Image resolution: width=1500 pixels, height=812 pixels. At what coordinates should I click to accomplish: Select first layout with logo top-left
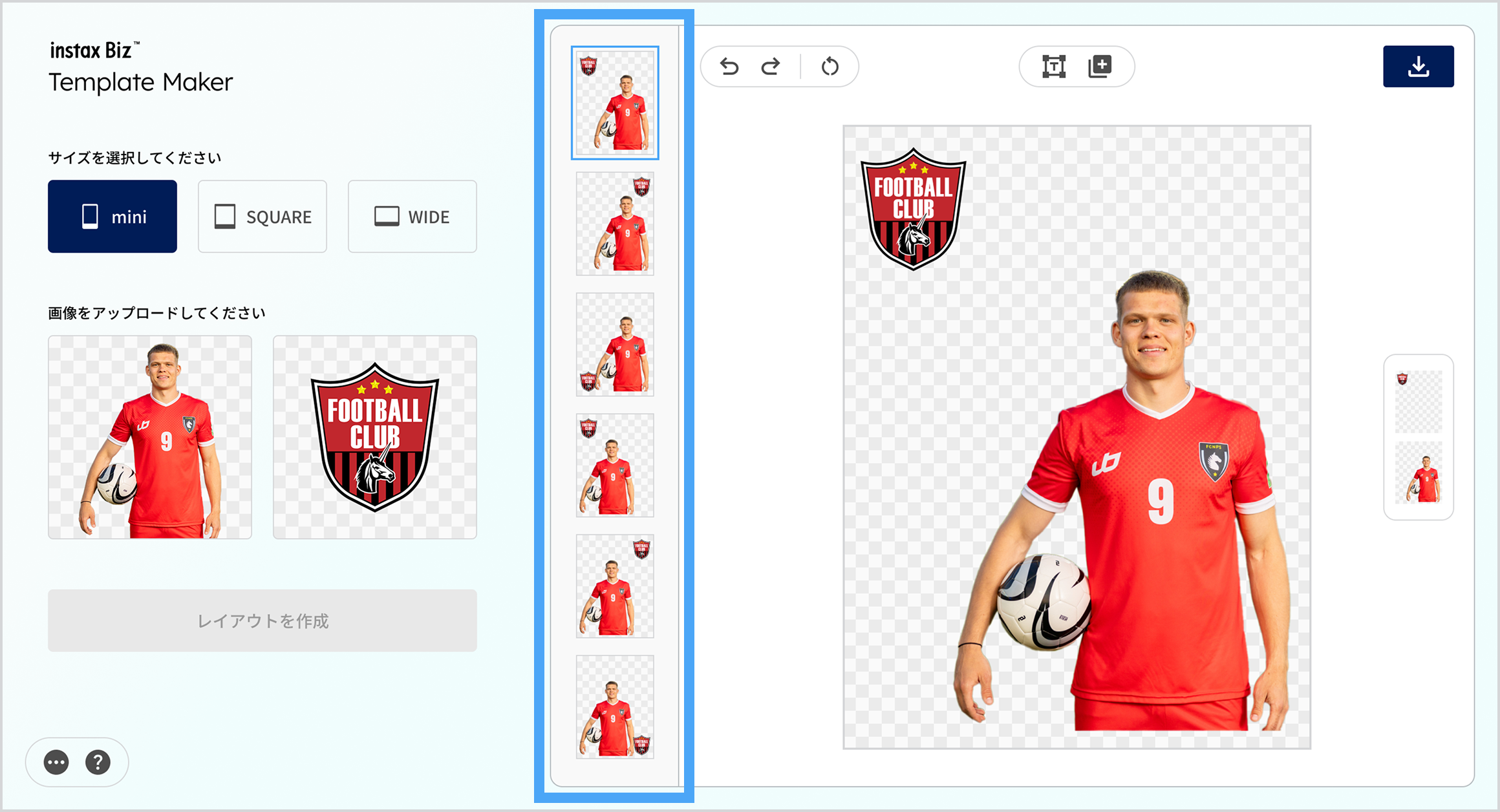click(615, 103)
